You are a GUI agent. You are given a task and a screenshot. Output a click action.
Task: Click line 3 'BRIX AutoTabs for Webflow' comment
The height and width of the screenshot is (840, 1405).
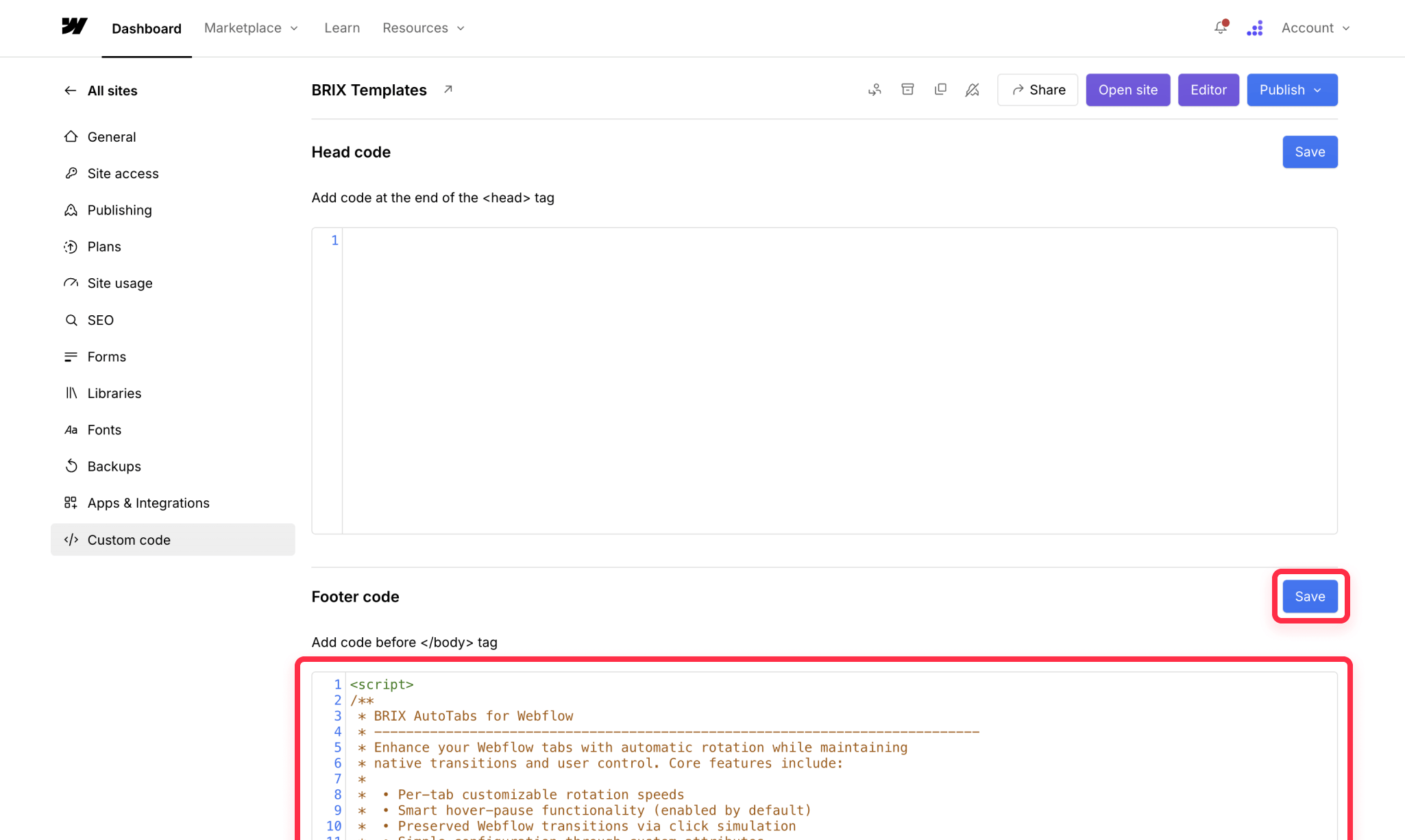(473, 715)
